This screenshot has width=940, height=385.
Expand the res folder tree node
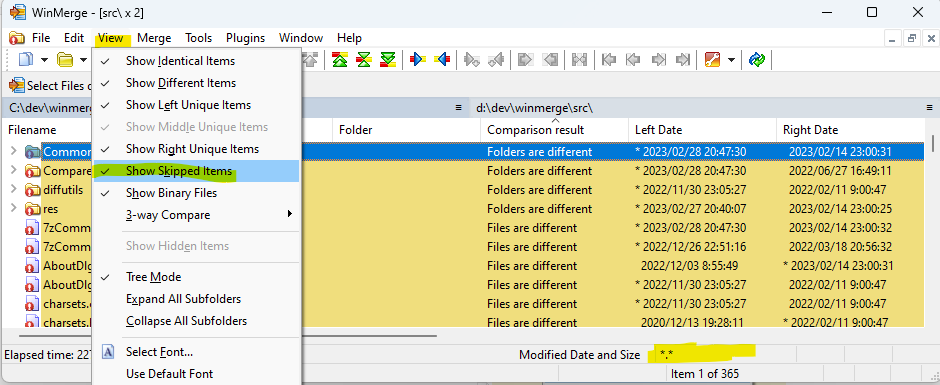[14, 209]
